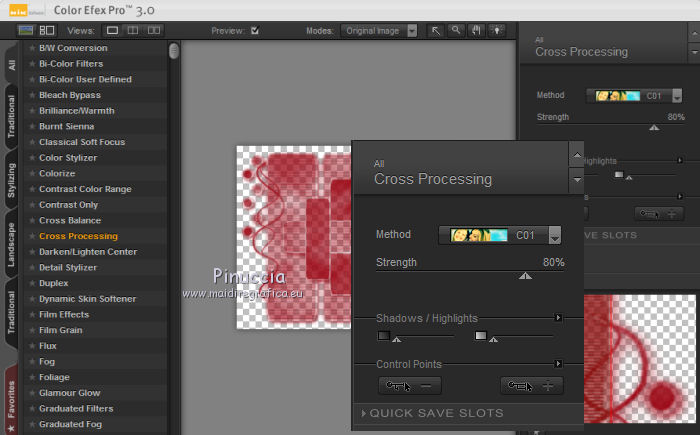The image size is (700, 435).
Task: Toggle favorite star for Fog
Action: coord(32,361)
